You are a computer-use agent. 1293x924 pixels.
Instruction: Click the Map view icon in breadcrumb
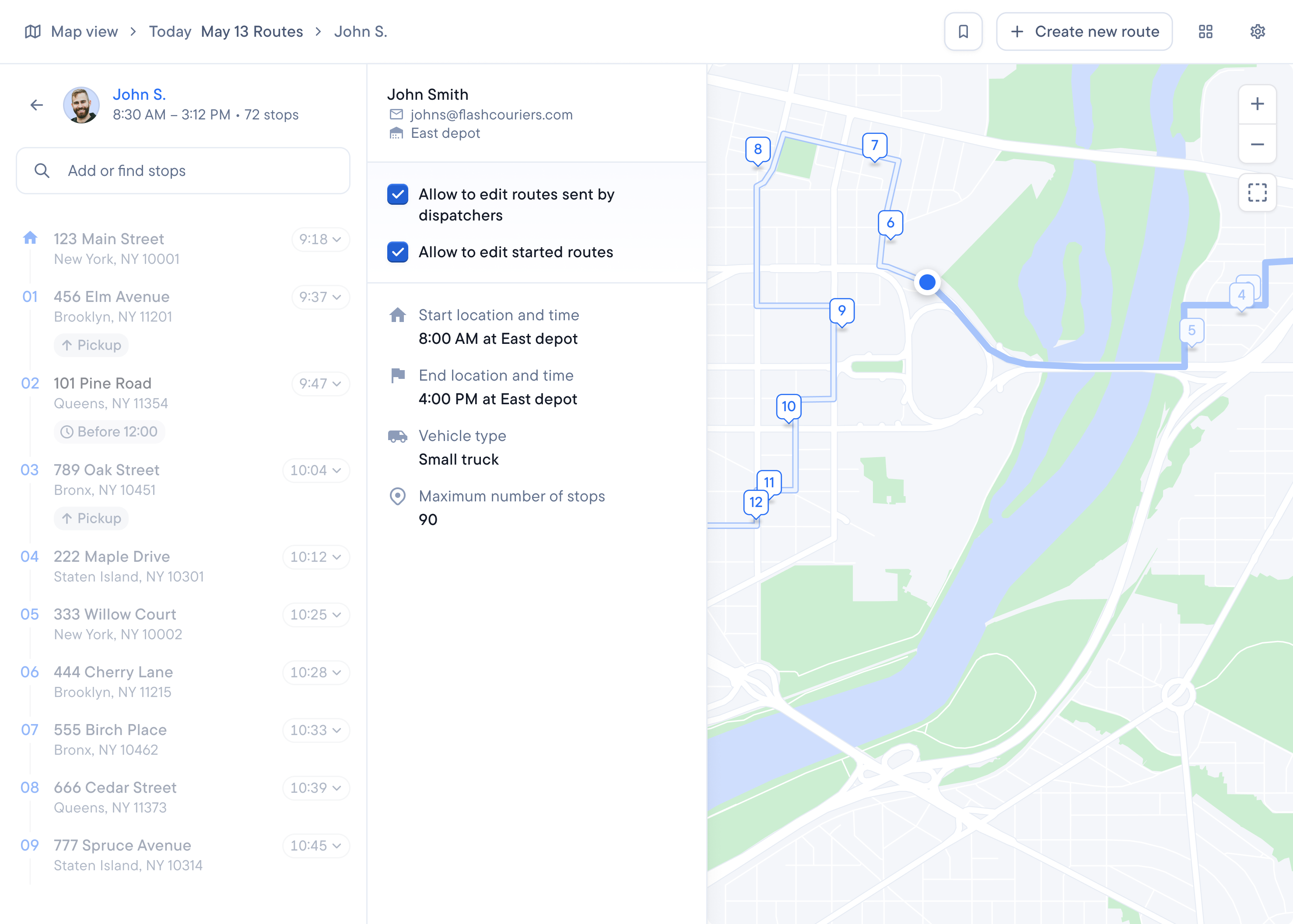coord(33,31)
